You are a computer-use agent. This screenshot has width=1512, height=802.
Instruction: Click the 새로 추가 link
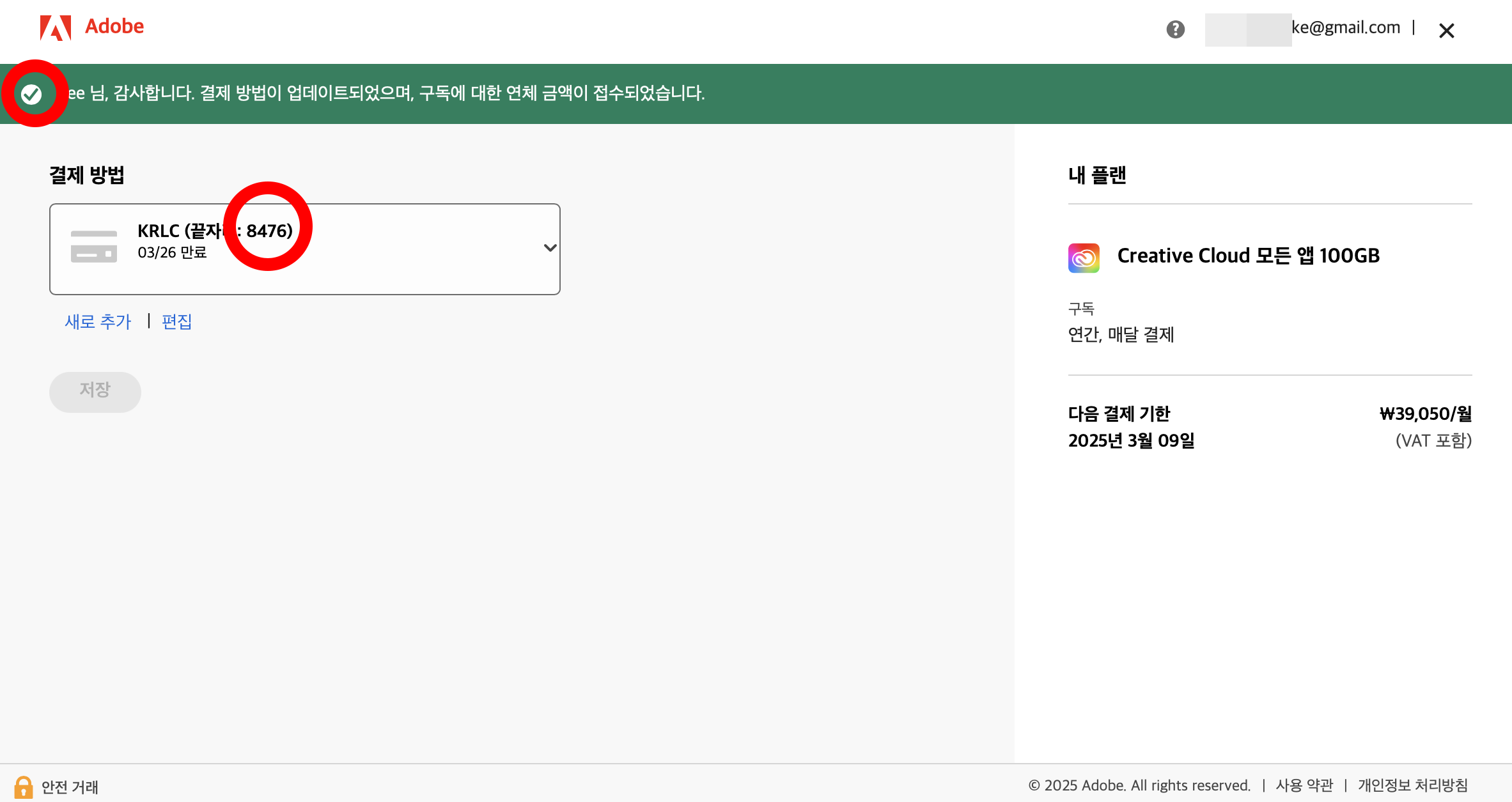(x=98, y=321)
